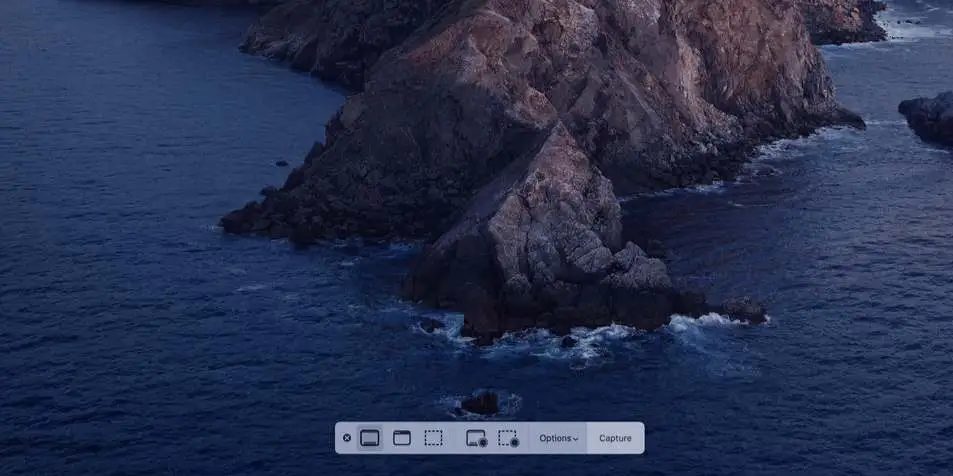Dismiss the capture toolbar using the circled X
This screenshot has width=953, height=476.
point(347,438)
